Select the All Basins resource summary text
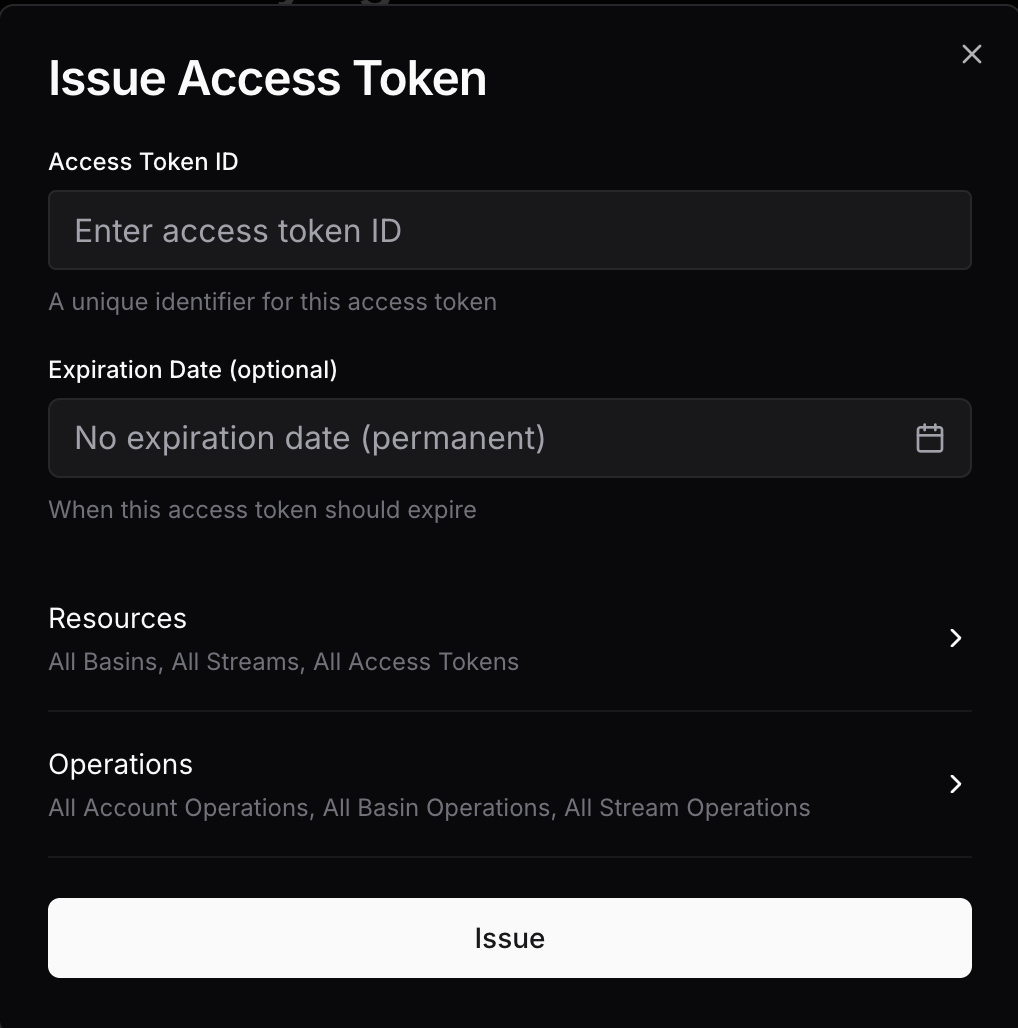1018x1028 pixels. 104,662
